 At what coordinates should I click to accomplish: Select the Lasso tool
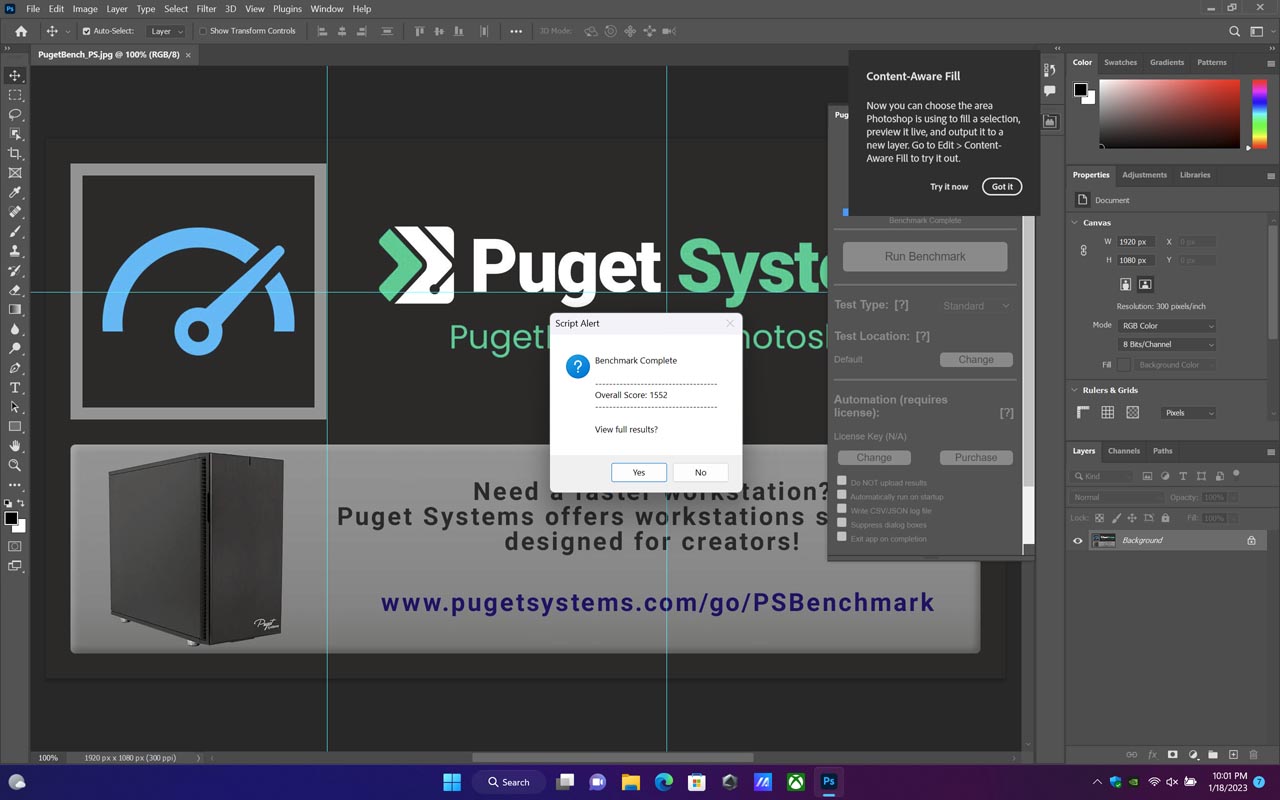[15, 115]
